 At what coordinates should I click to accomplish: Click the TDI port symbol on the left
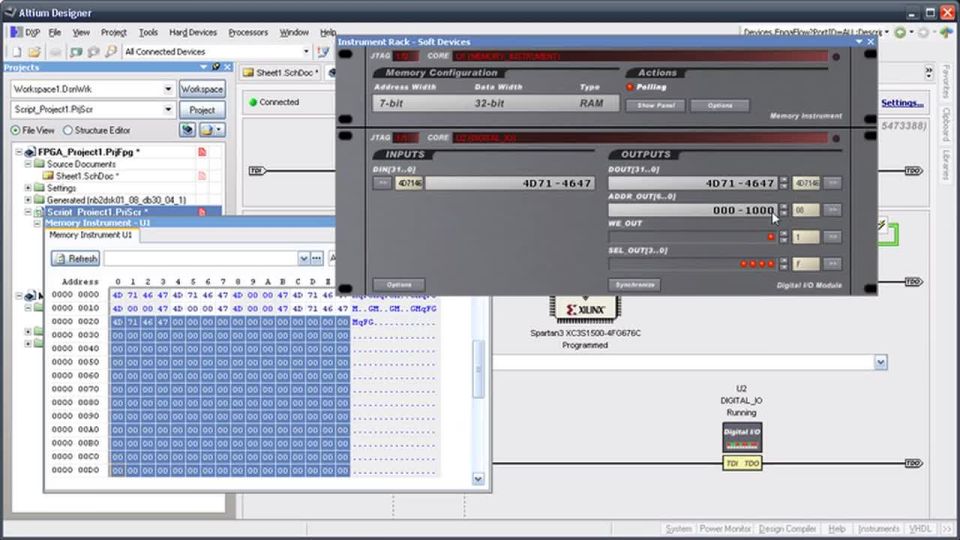257,170
